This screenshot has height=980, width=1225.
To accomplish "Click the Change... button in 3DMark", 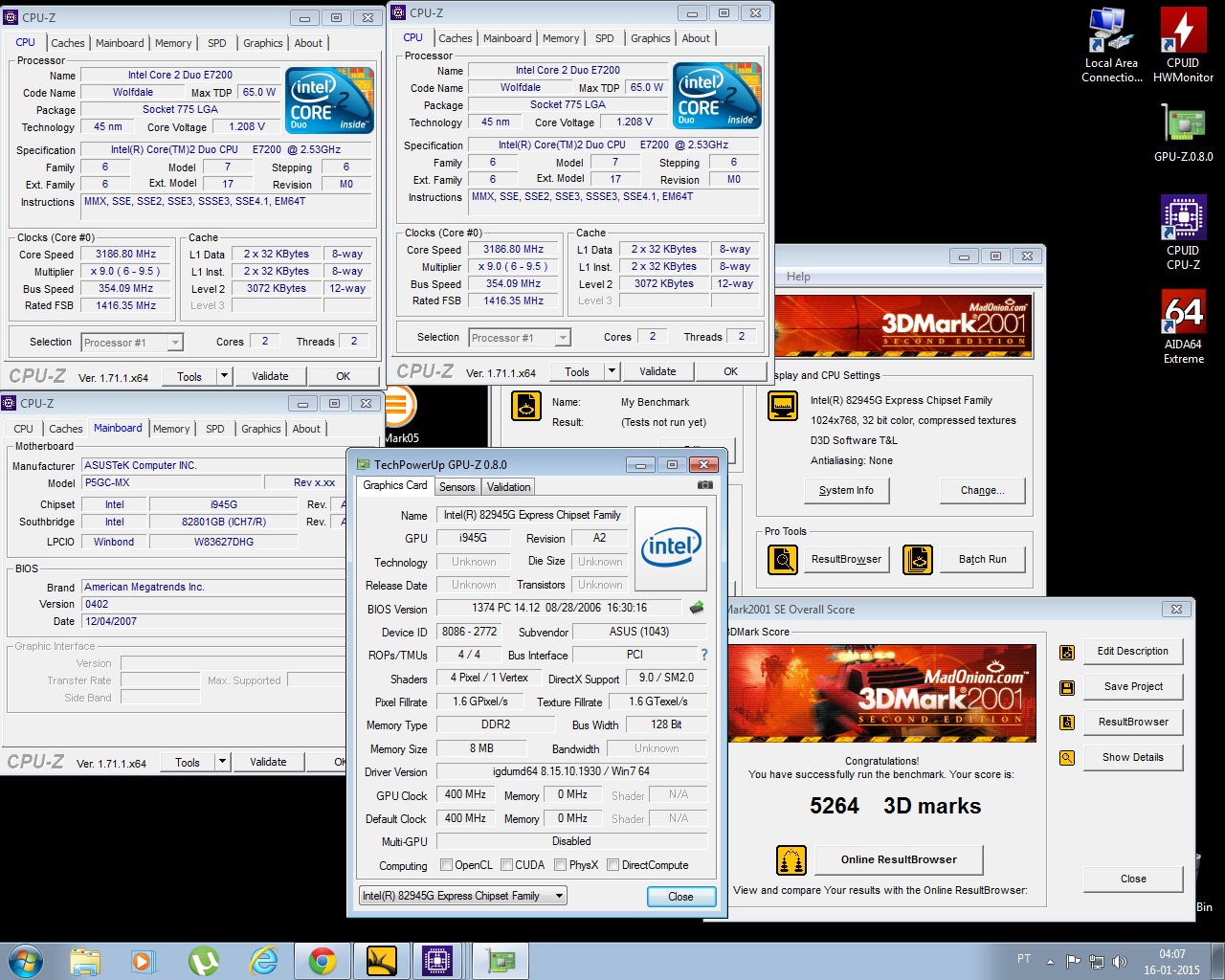I will (983, 490).
